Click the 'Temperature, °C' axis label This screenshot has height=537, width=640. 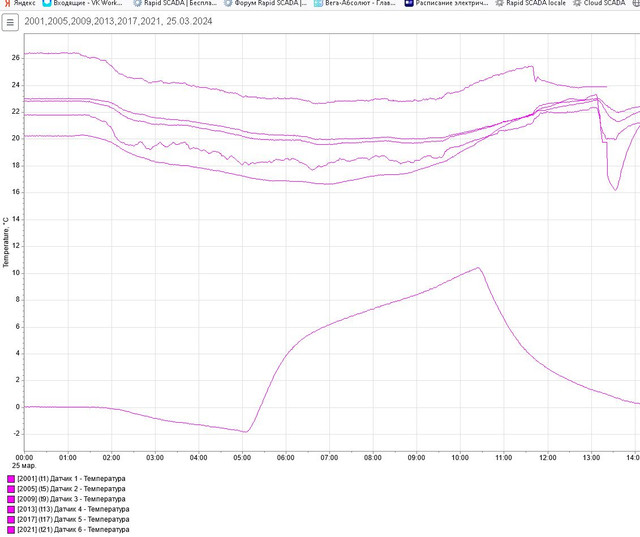[x=6, y=242]
